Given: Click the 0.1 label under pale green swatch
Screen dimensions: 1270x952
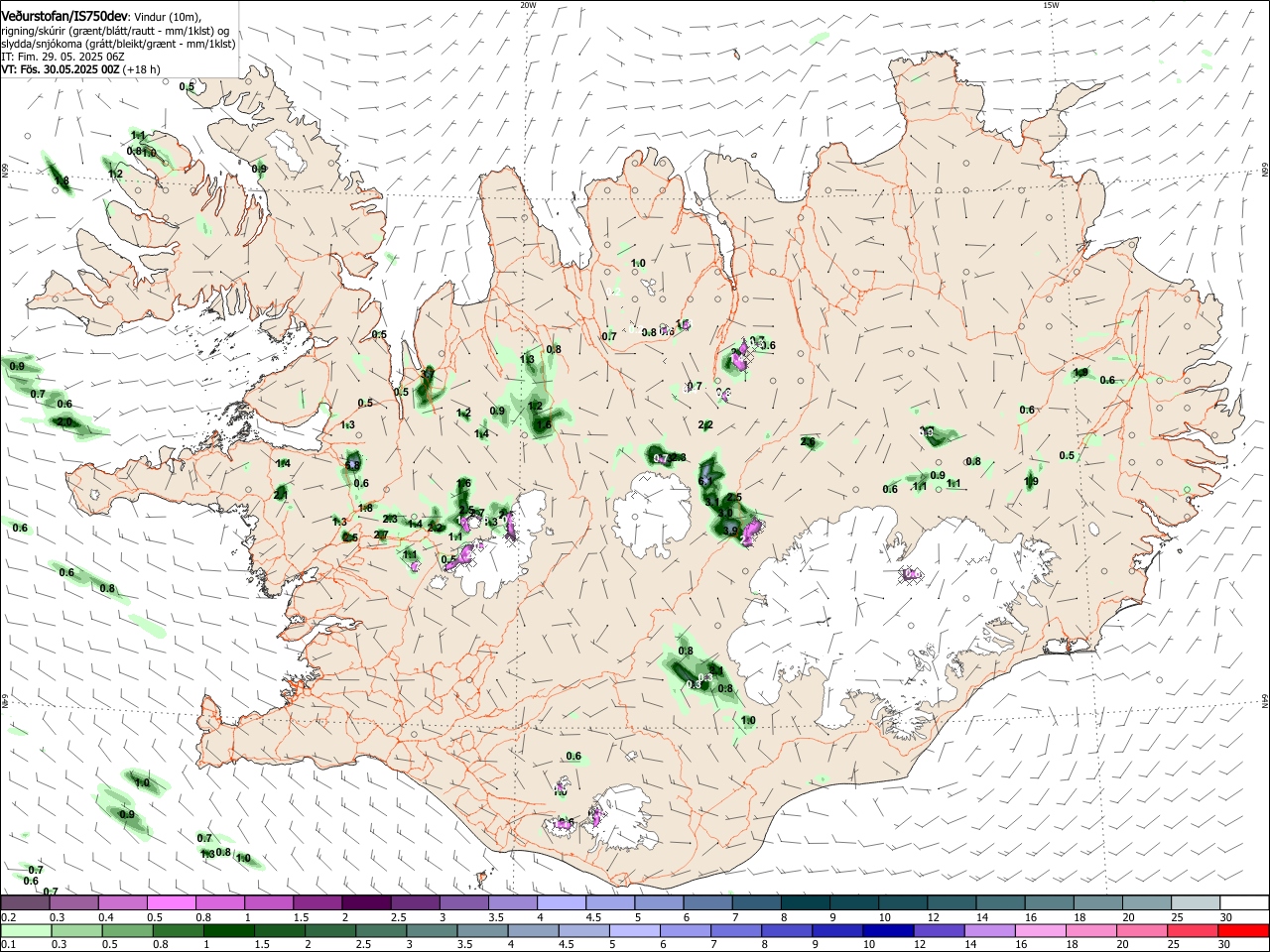Looking at the screenshot, I should click(8, 945).
